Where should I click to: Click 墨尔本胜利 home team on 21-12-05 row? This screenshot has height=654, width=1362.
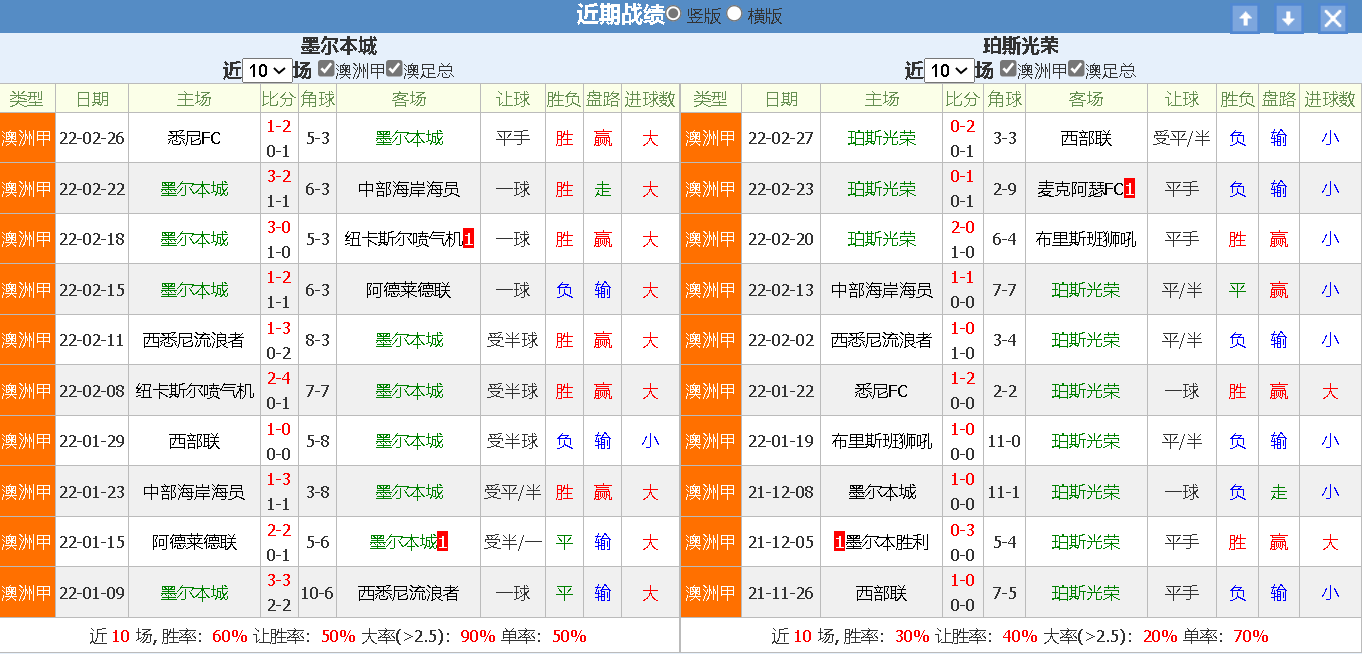pos(887,542)
